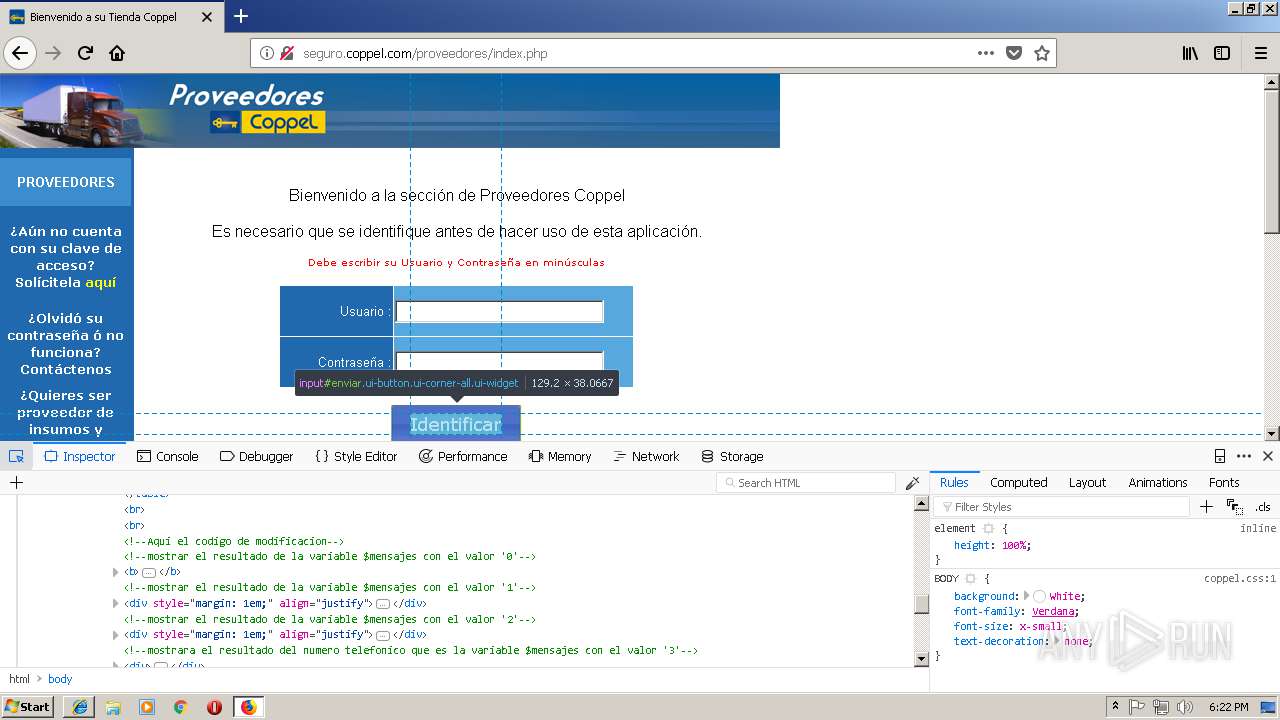Expand the text-decoration property value
Screen dimensions: 1280x720
[1056, 641]
